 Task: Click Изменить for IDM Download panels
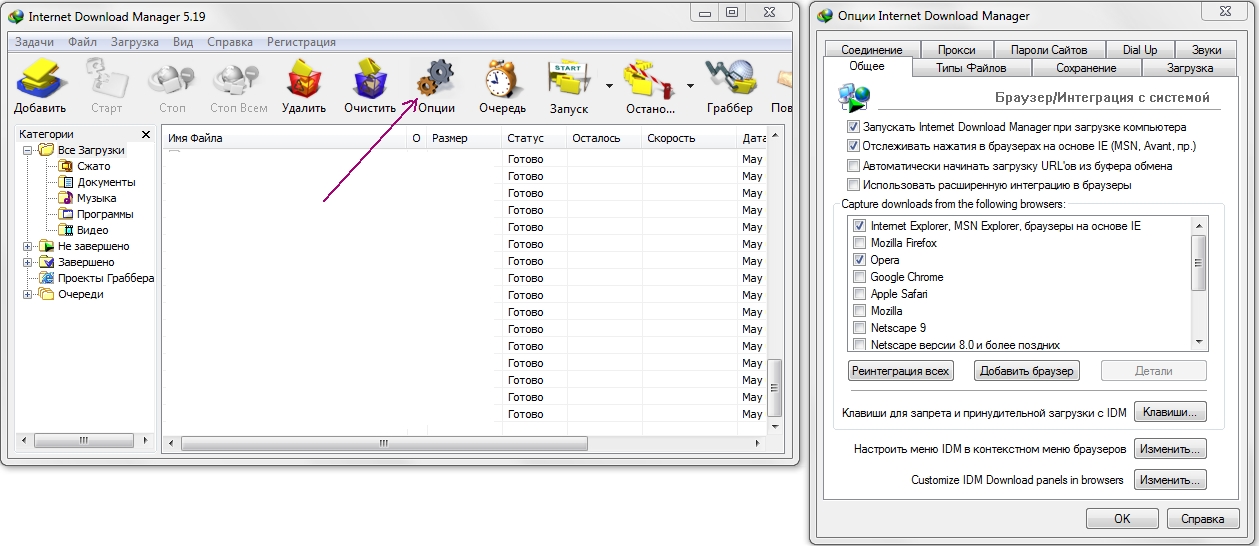tap(1170, 480)
